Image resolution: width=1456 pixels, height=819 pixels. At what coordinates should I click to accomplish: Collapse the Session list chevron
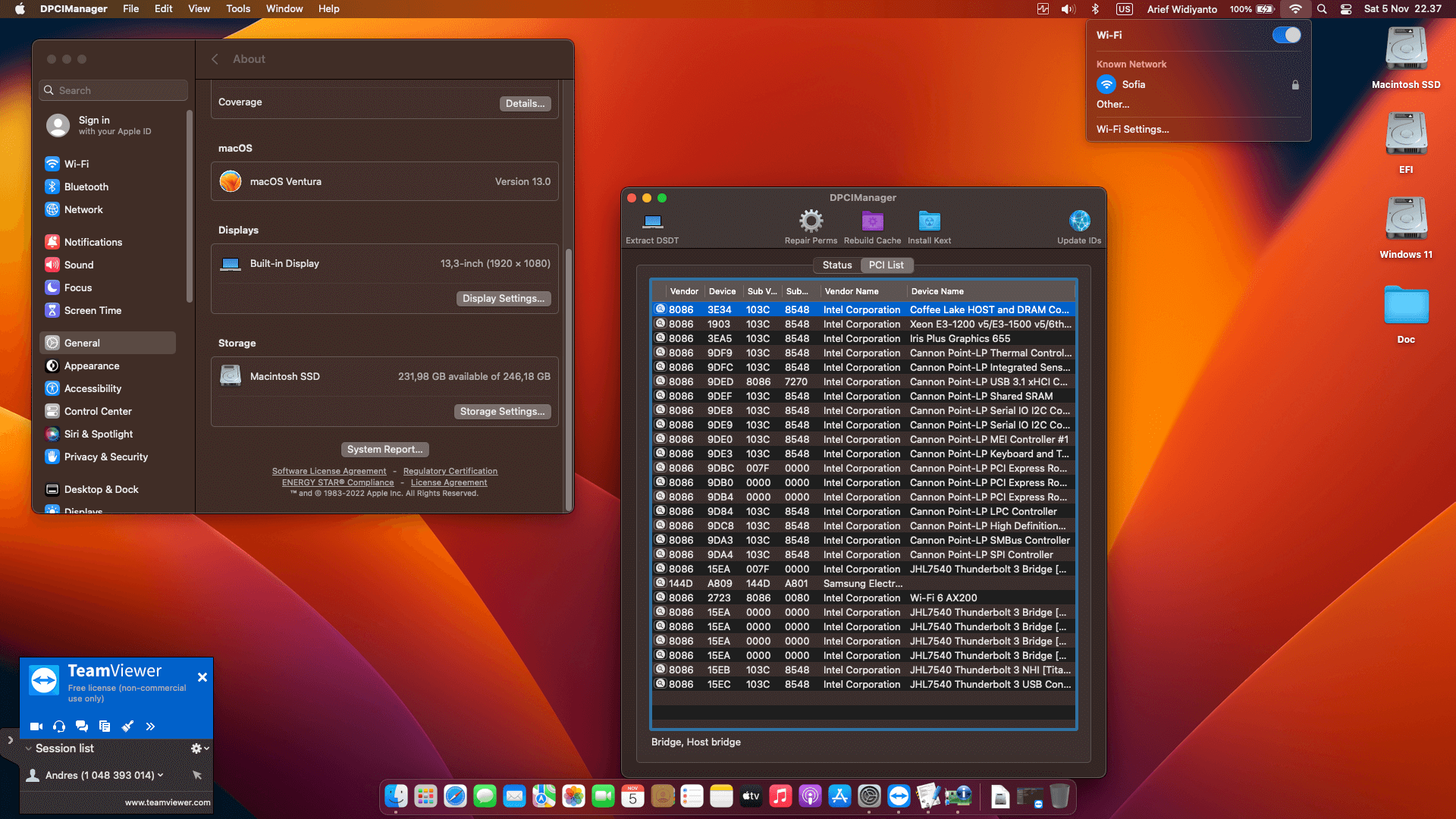click(28, 748)
